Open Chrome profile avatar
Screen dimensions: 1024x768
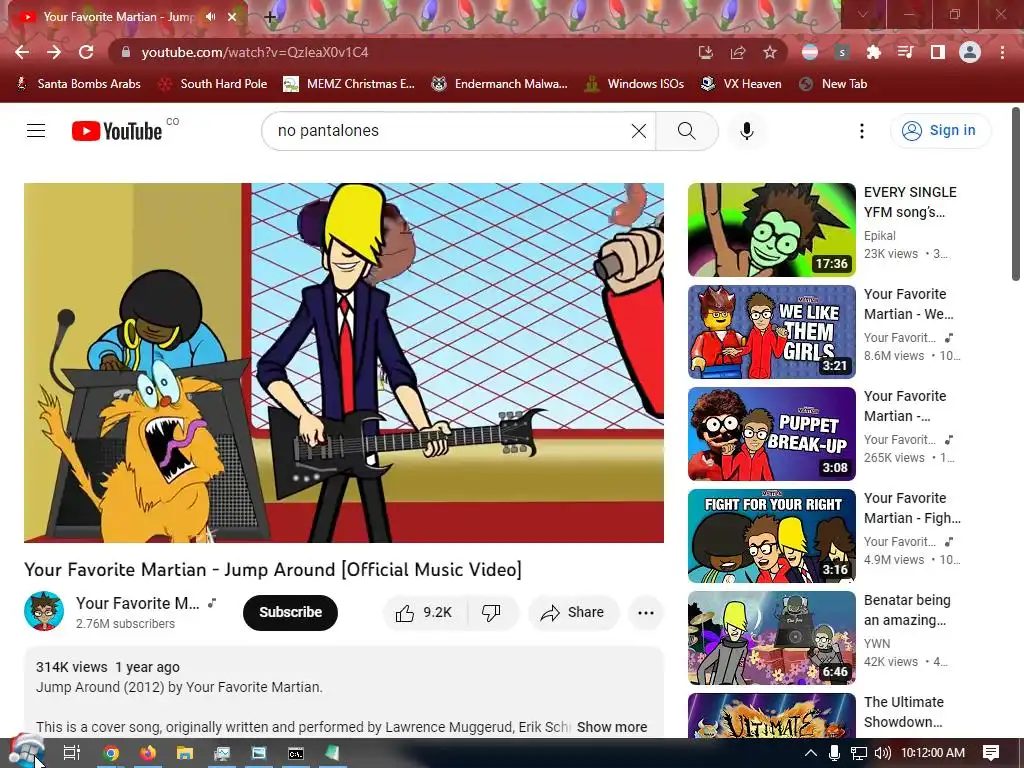tap(970, 52)
